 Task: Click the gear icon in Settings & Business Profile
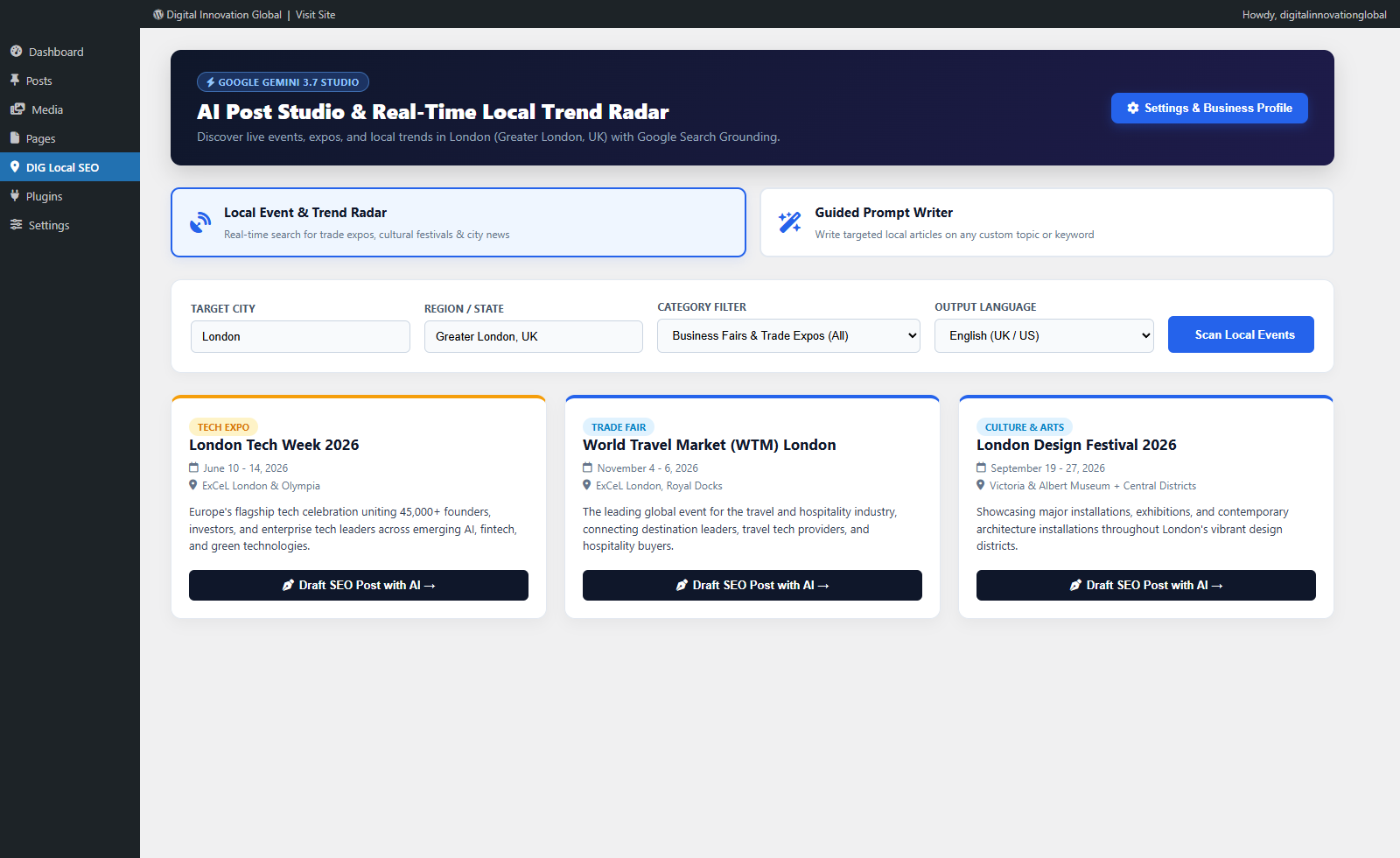coord(1133,108)
